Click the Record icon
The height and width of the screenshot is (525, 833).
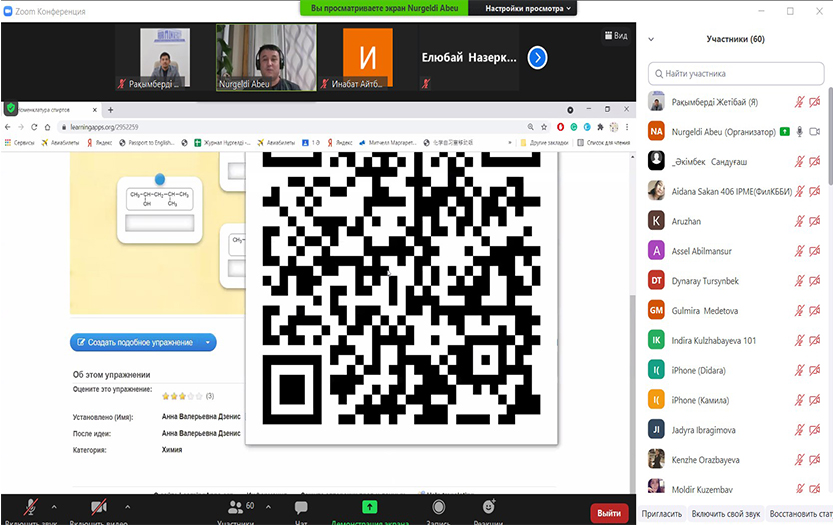point(438,507)
